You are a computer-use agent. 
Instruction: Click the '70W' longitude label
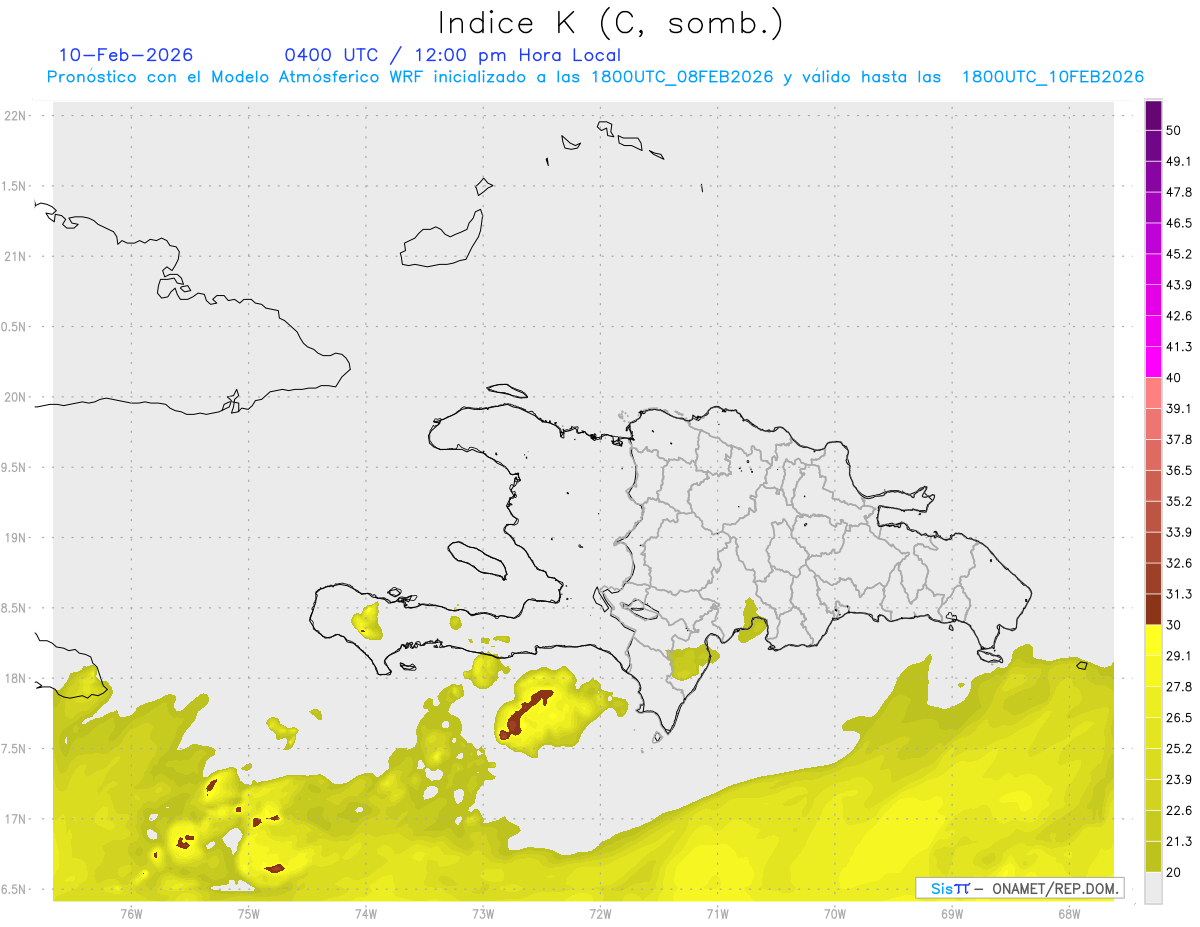835,913
